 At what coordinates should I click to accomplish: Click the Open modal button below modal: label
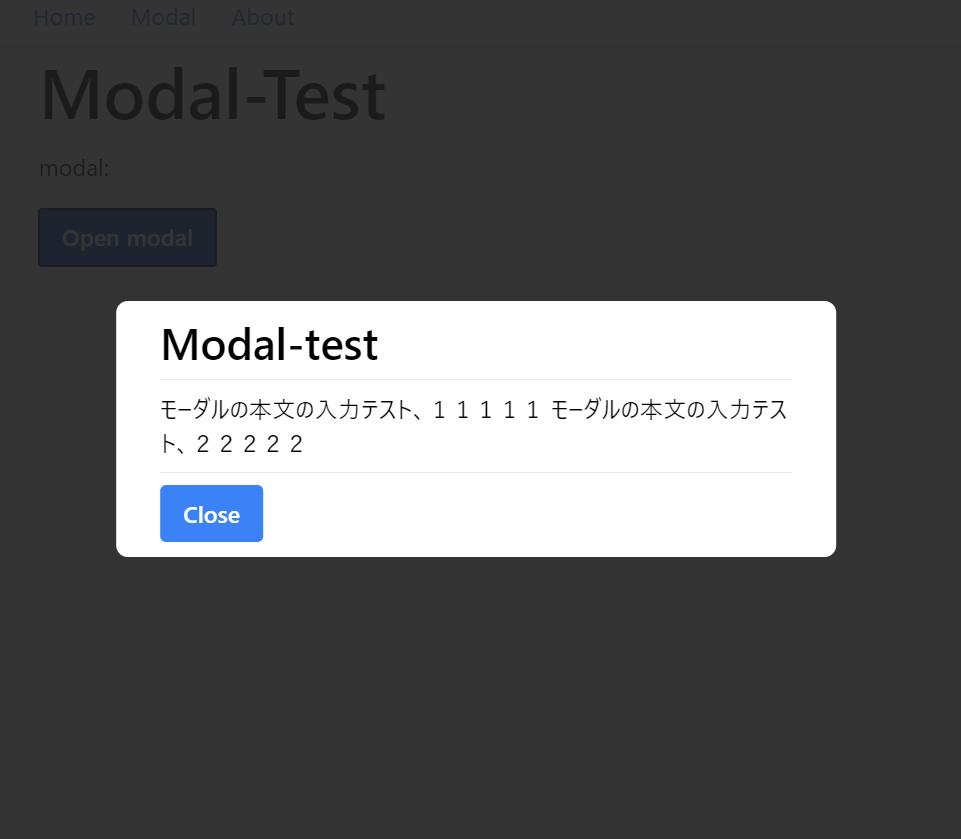coord(127,237)
